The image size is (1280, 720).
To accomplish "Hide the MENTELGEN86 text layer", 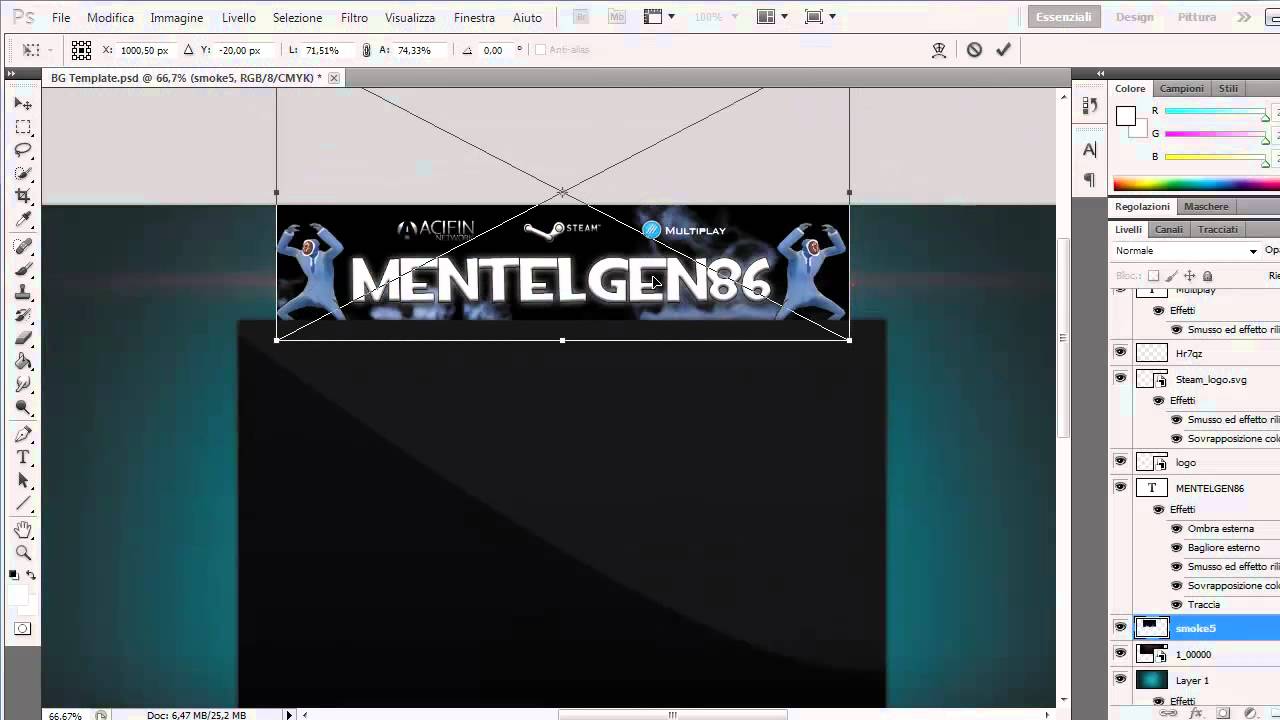I will pyautogui.click(x=1120, y=488).
